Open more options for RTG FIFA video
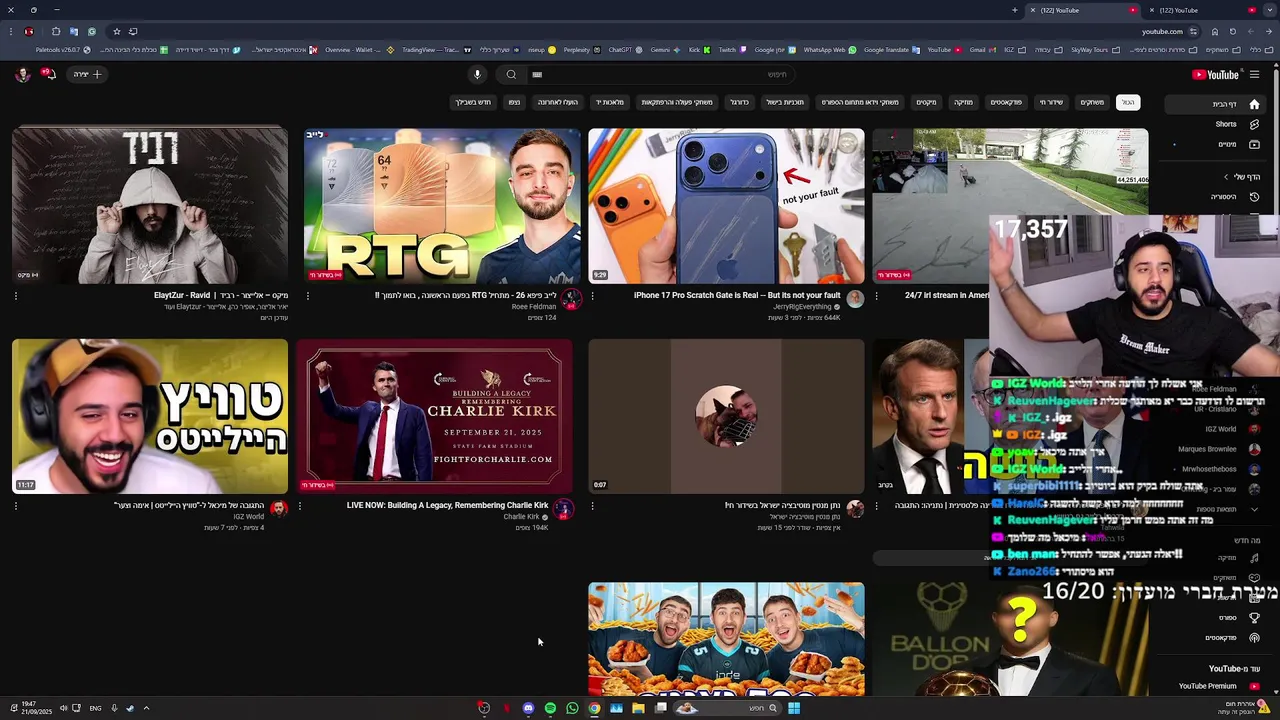 [307, 295]
